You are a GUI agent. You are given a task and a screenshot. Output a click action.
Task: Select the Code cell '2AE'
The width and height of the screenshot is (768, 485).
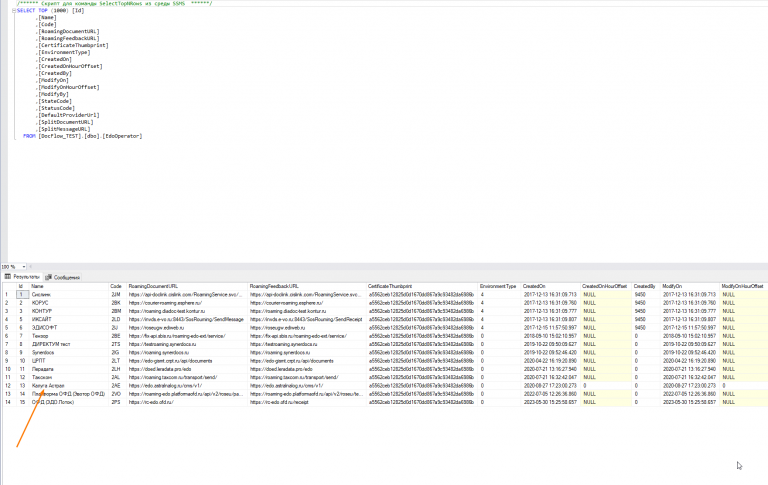coord(118,386)
